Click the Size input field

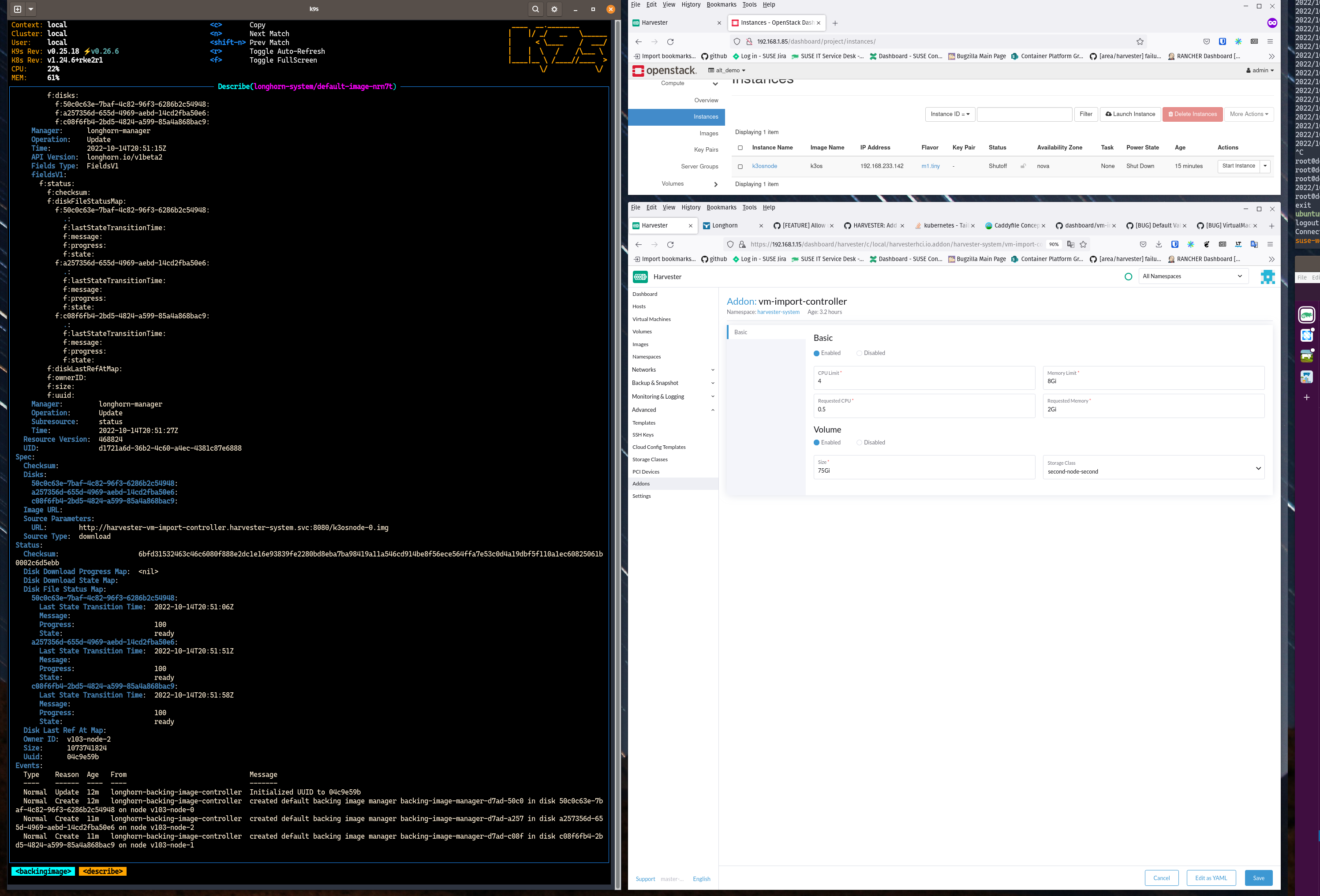click(x=923, y=470)
